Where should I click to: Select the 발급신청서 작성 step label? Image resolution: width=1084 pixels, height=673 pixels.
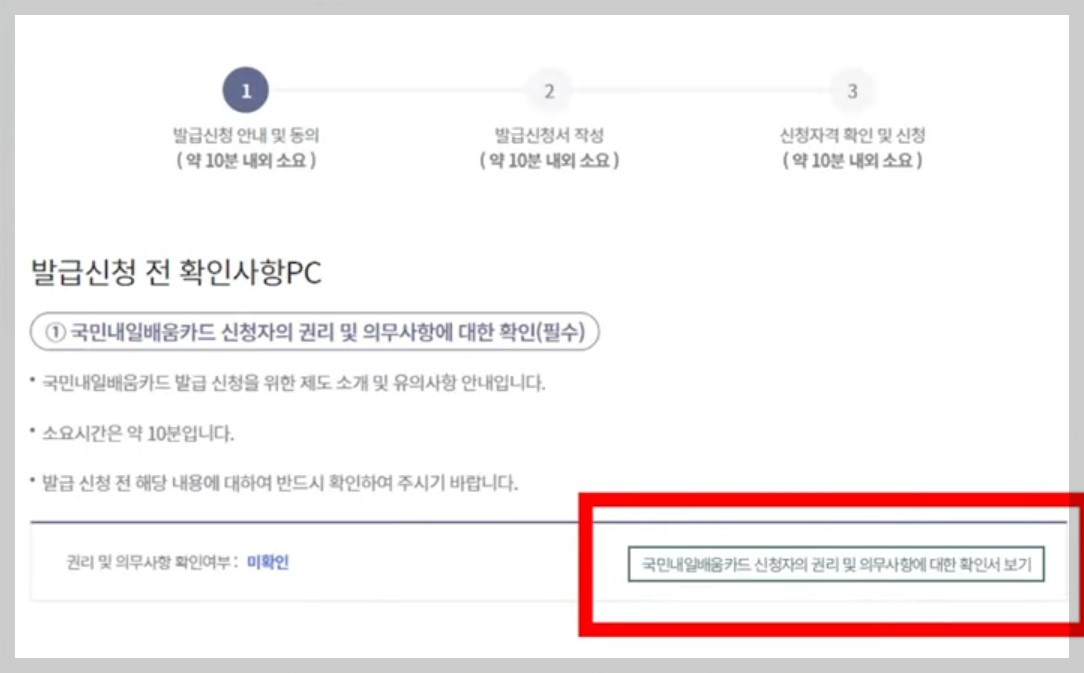(x=549, y=135)
